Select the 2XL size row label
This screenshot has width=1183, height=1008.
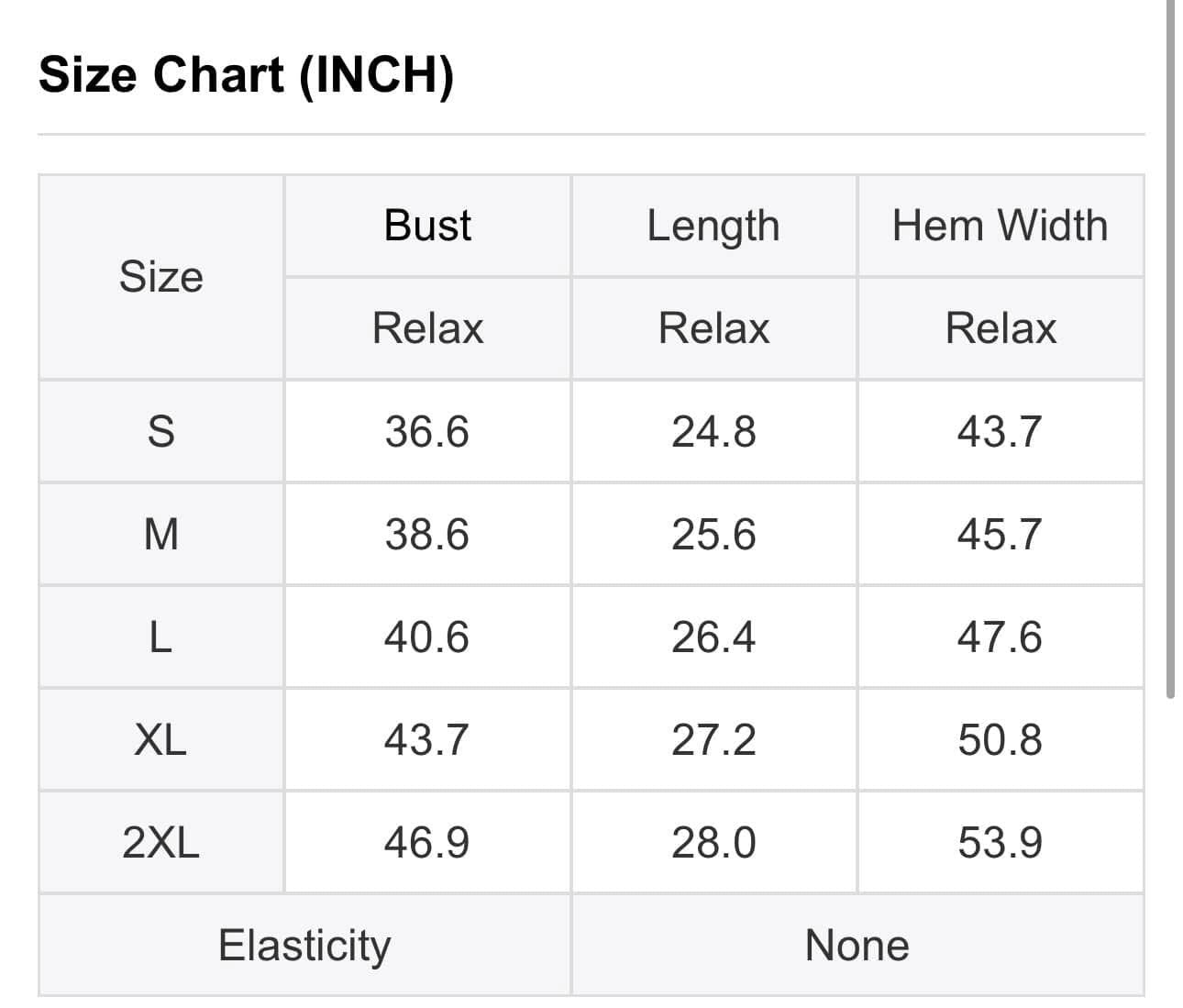[161, 842]
